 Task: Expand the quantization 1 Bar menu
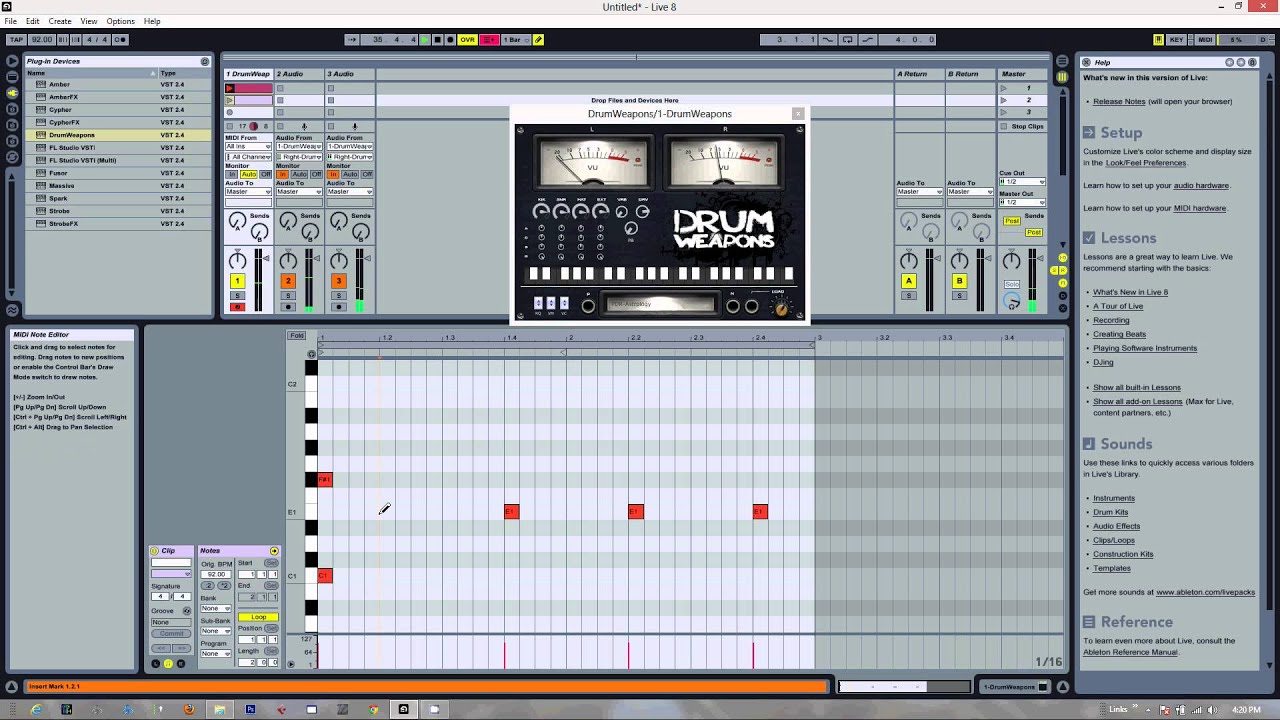513,40
